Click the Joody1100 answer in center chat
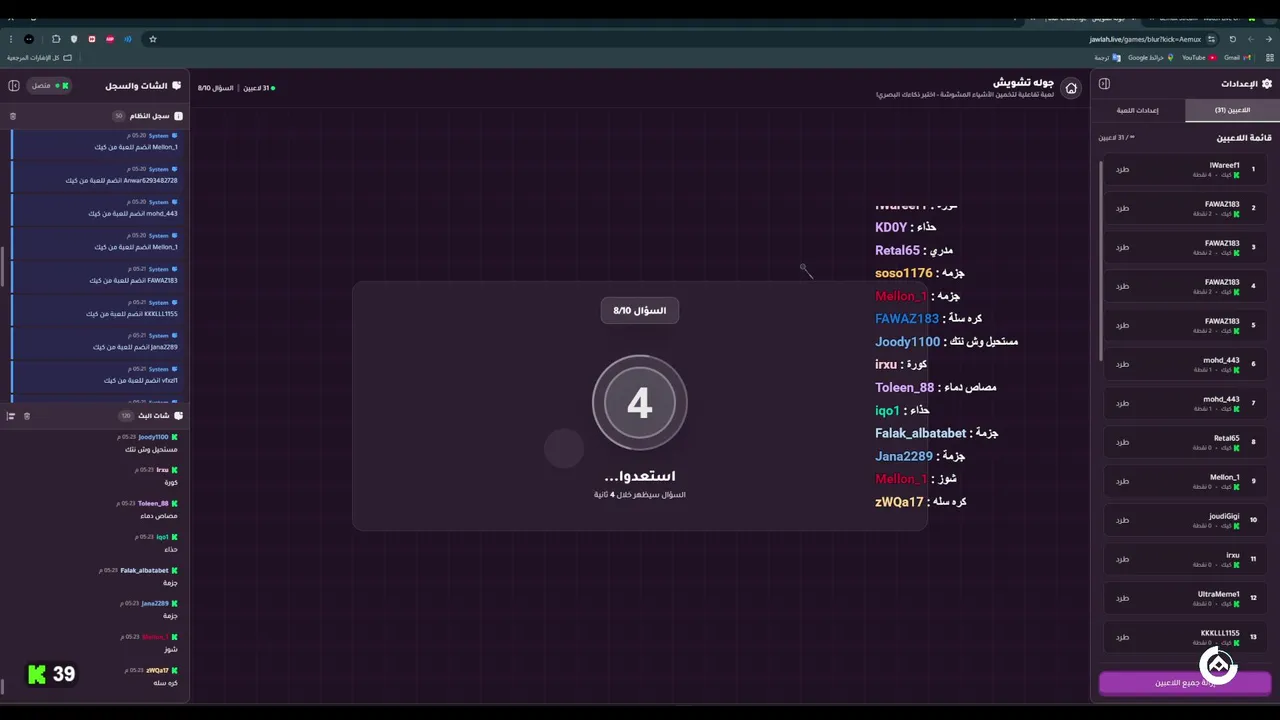Image resolution: width=1280 pixels, height=720 pixels. click(x=947, y=342)
